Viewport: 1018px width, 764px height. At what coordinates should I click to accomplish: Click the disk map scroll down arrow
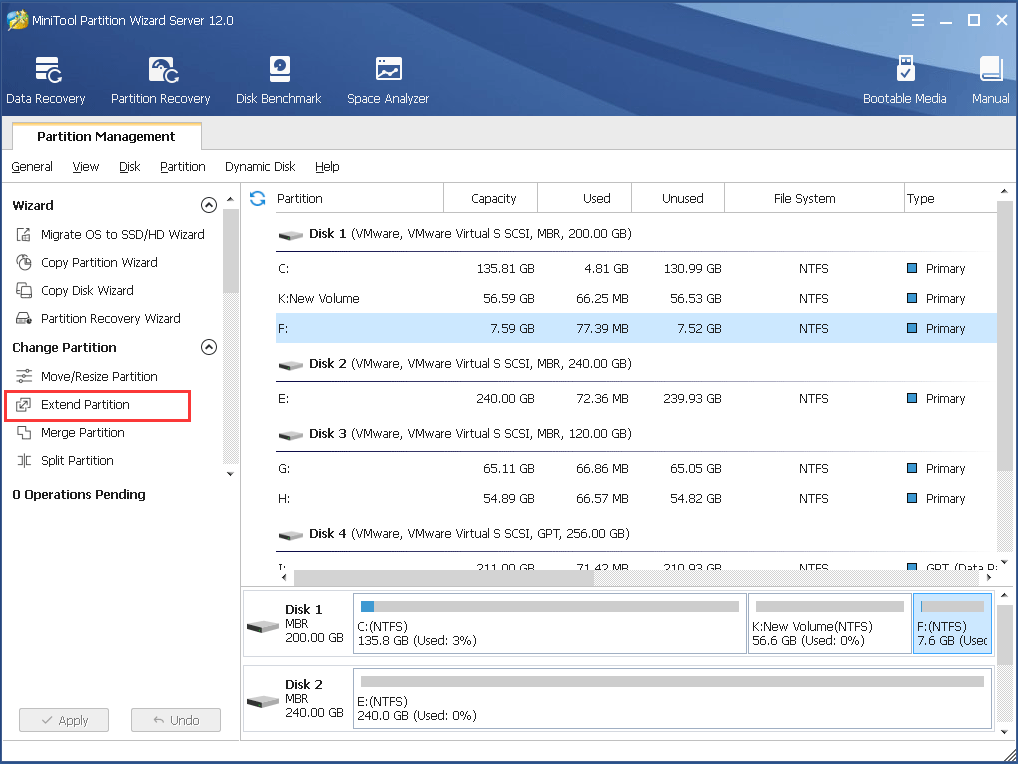pyautogui.click(x=1004, y=732)
